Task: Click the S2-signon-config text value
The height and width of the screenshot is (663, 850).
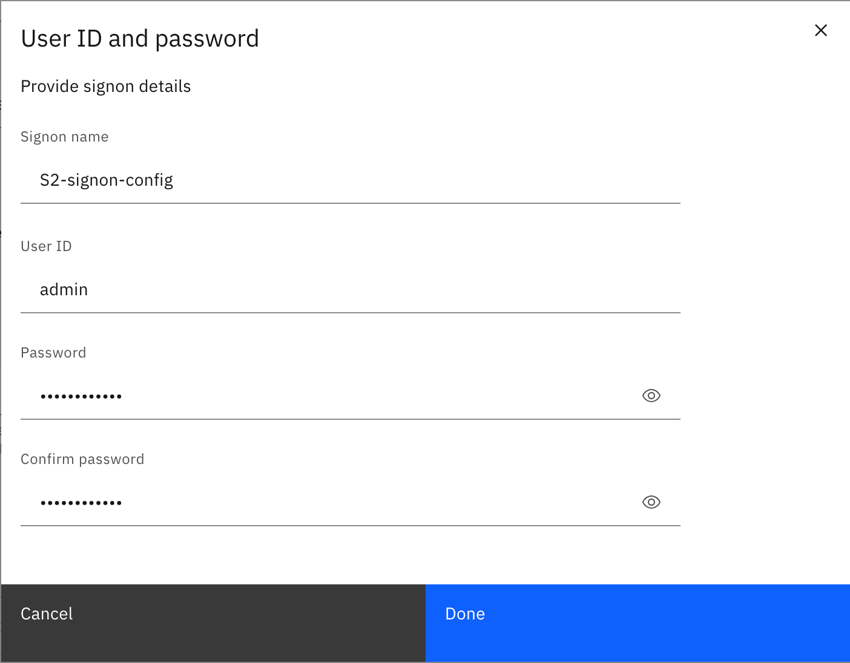Action: pos(106,180)
